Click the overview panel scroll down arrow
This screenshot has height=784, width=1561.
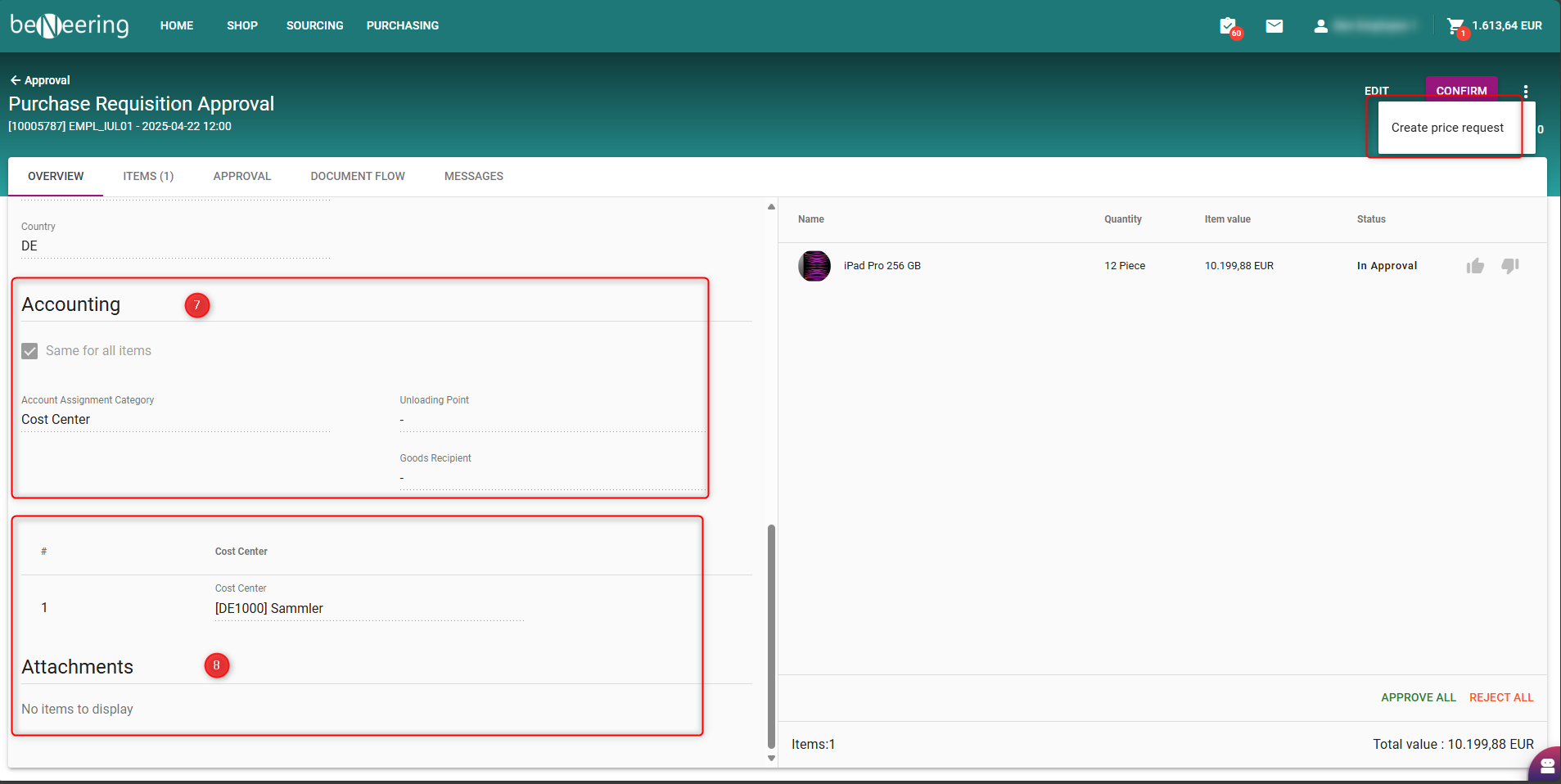click(x=771, y=758)
